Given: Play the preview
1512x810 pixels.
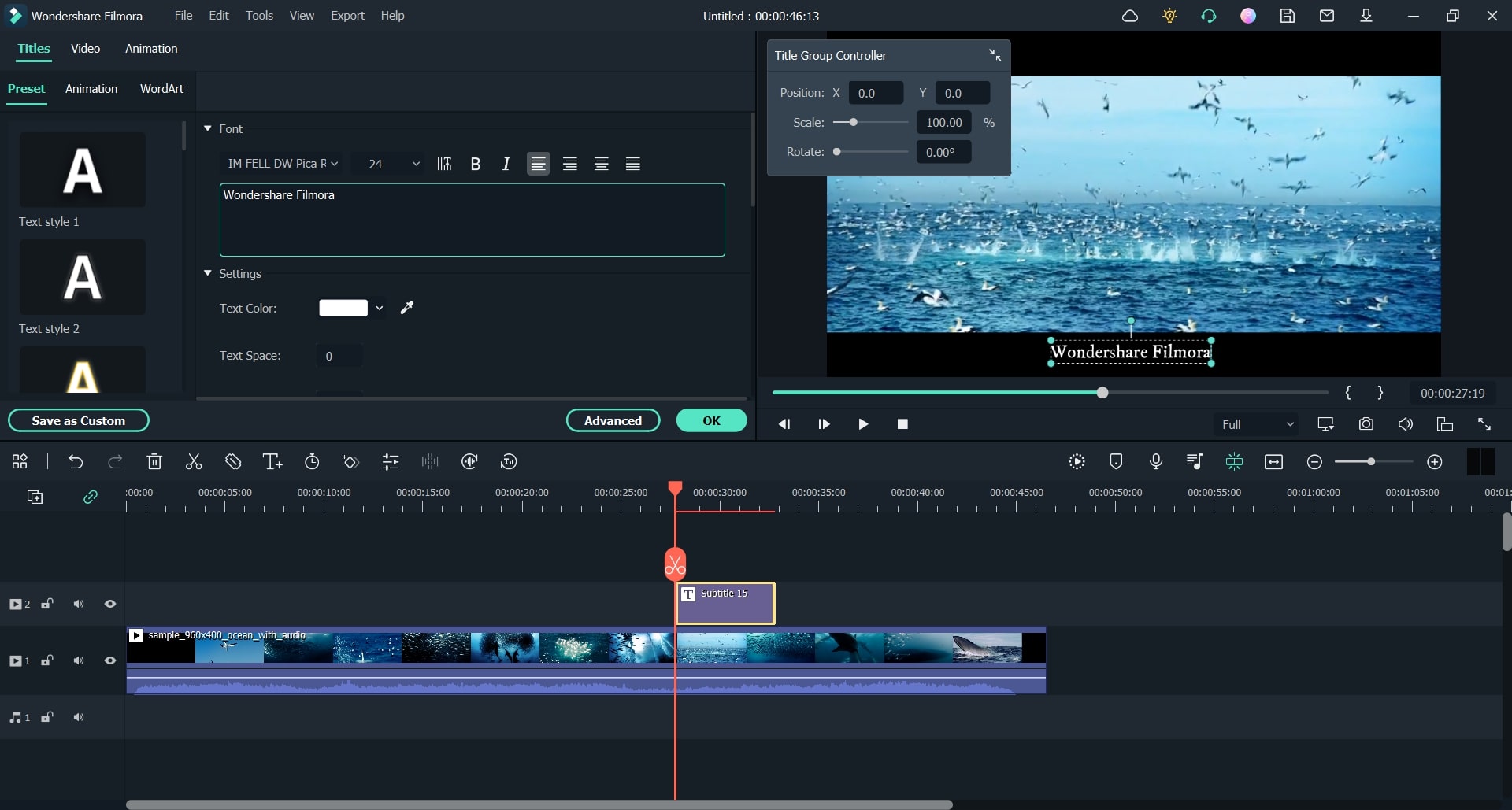Looking at the screenshot, I should click(863, 424).
